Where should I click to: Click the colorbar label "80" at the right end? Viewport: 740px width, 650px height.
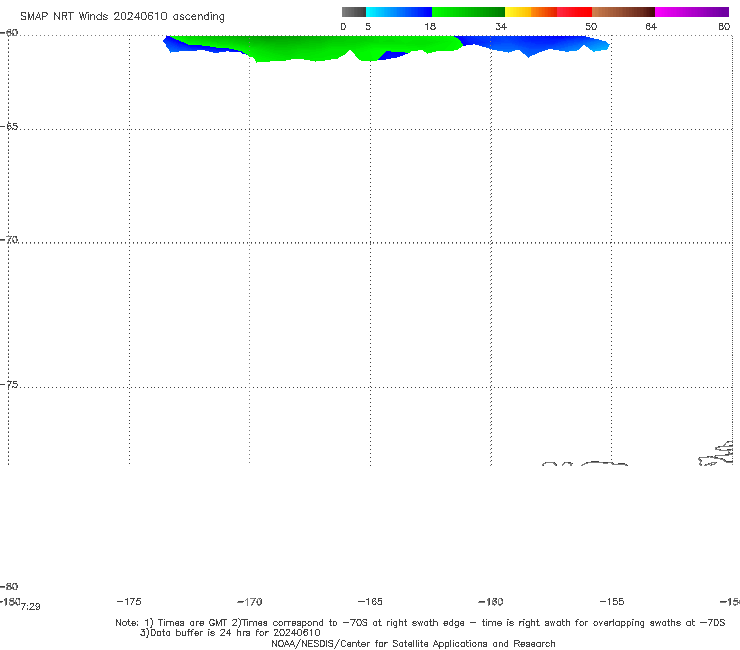pos(724,26)
